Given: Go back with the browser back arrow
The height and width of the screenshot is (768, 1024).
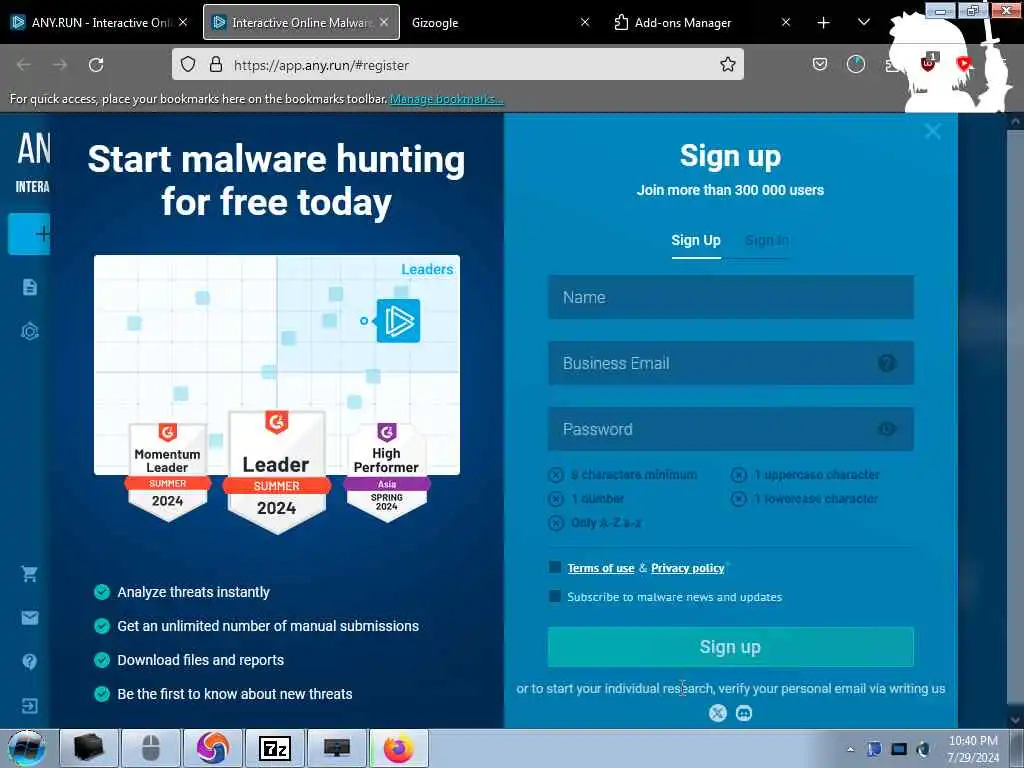Looking at the screenshot, I should (x=24, y=64).
